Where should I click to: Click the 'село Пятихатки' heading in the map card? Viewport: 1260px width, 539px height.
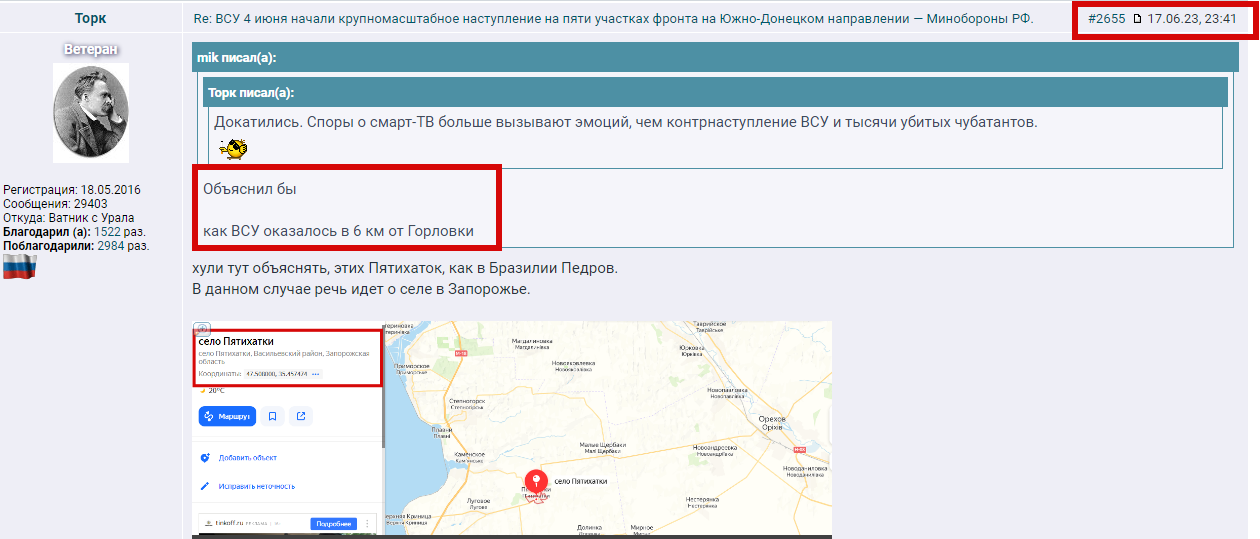point(236,342)
